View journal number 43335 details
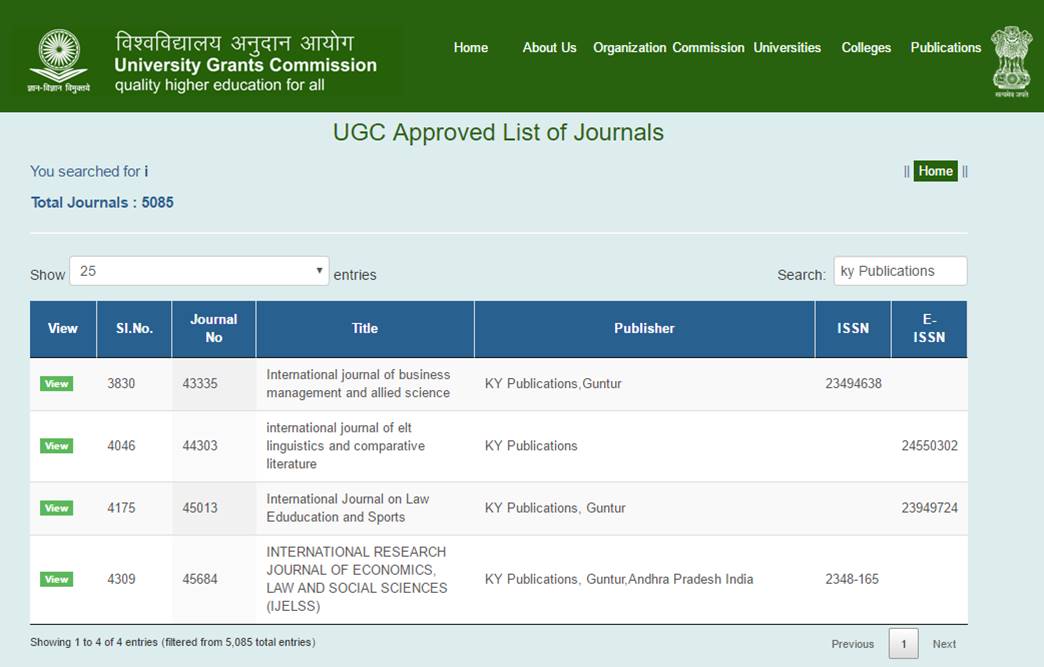This screenshot has width=1044, height=667. (57, 384)
